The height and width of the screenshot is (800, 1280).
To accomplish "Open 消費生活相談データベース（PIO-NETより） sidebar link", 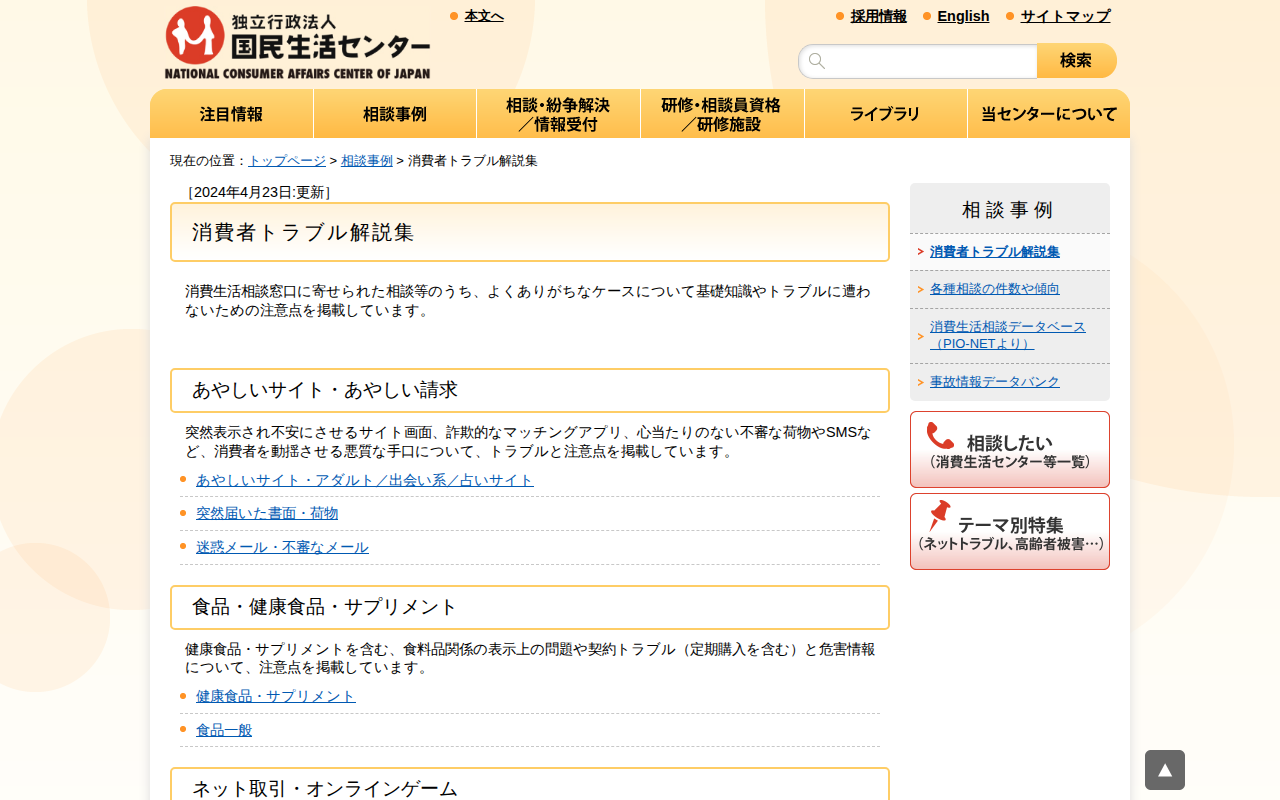I will click(x=1008, y=335).
